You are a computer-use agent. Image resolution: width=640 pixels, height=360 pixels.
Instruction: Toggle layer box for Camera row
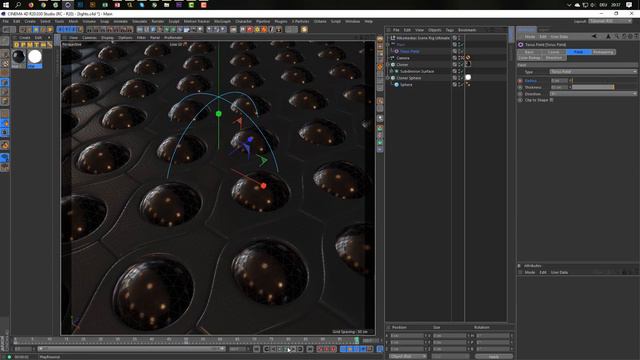[455, 58]
